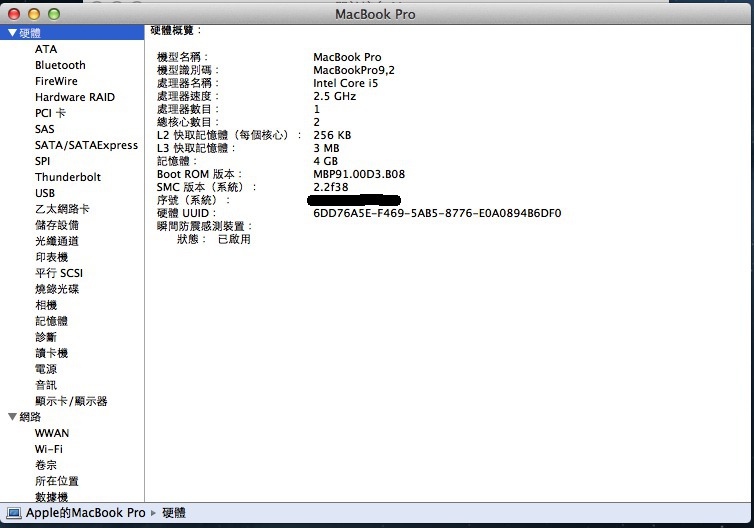Select 讀卡機 card reader entry
The height and width of the screenshot is (528, 754).
pyautogui.click(x=51, y=353)
